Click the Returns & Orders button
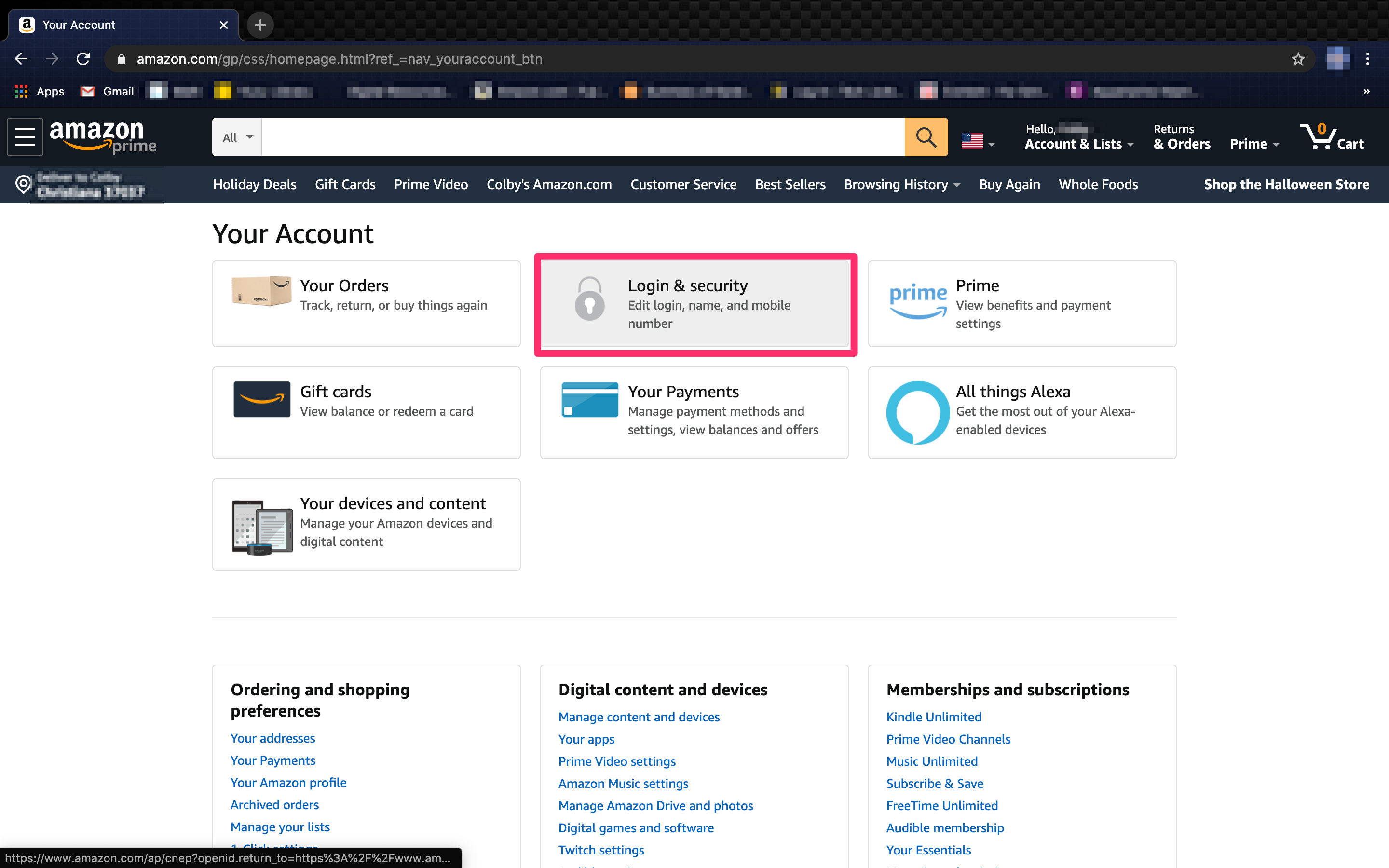Image resolution: width=1389 pixels, height=868 pixels. 1180,137
